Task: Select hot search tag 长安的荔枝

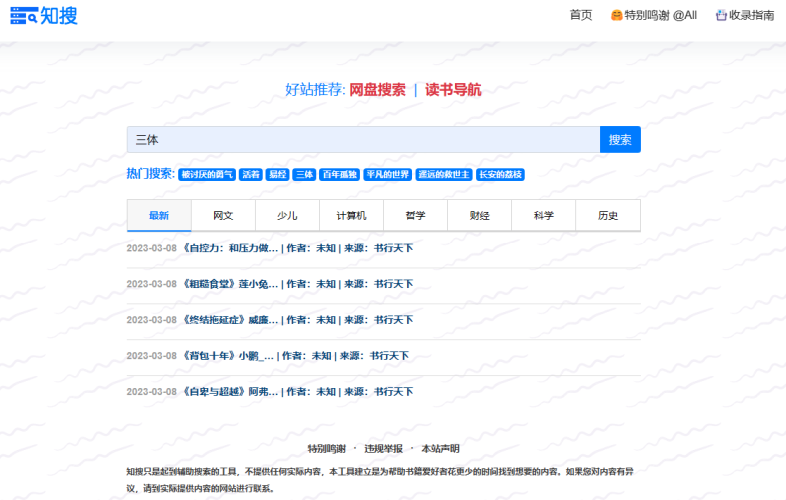Action: click(500, 175)
